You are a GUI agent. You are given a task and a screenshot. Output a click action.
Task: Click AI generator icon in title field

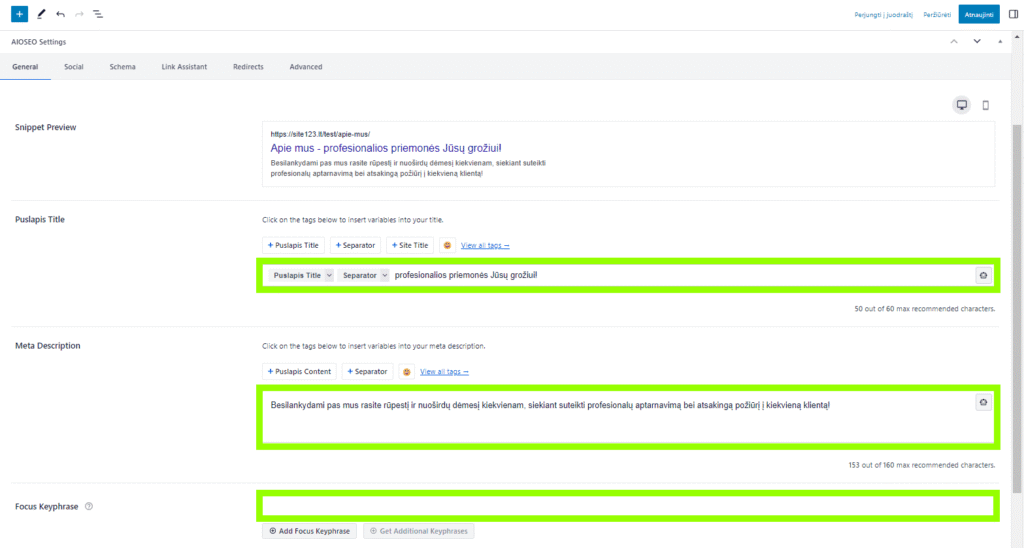983,275
